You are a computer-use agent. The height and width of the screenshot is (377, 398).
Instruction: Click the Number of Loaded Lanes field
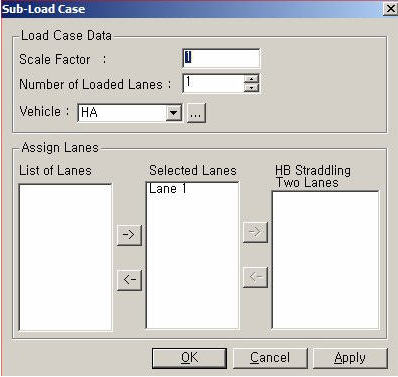pyautogui.click(x=214, y=83)
